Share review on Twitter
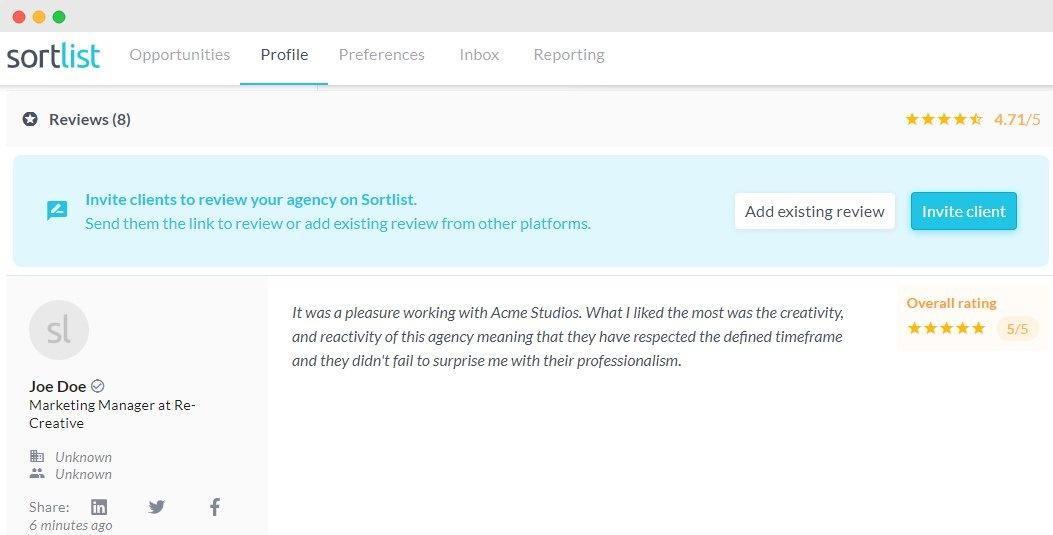 tap(157, 507)
